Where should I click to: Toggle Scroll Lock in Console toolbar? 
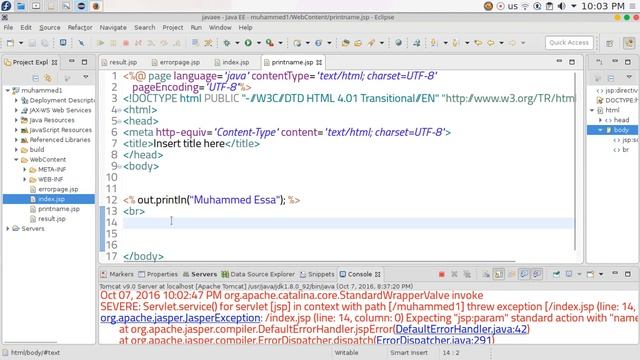(499, 274)
